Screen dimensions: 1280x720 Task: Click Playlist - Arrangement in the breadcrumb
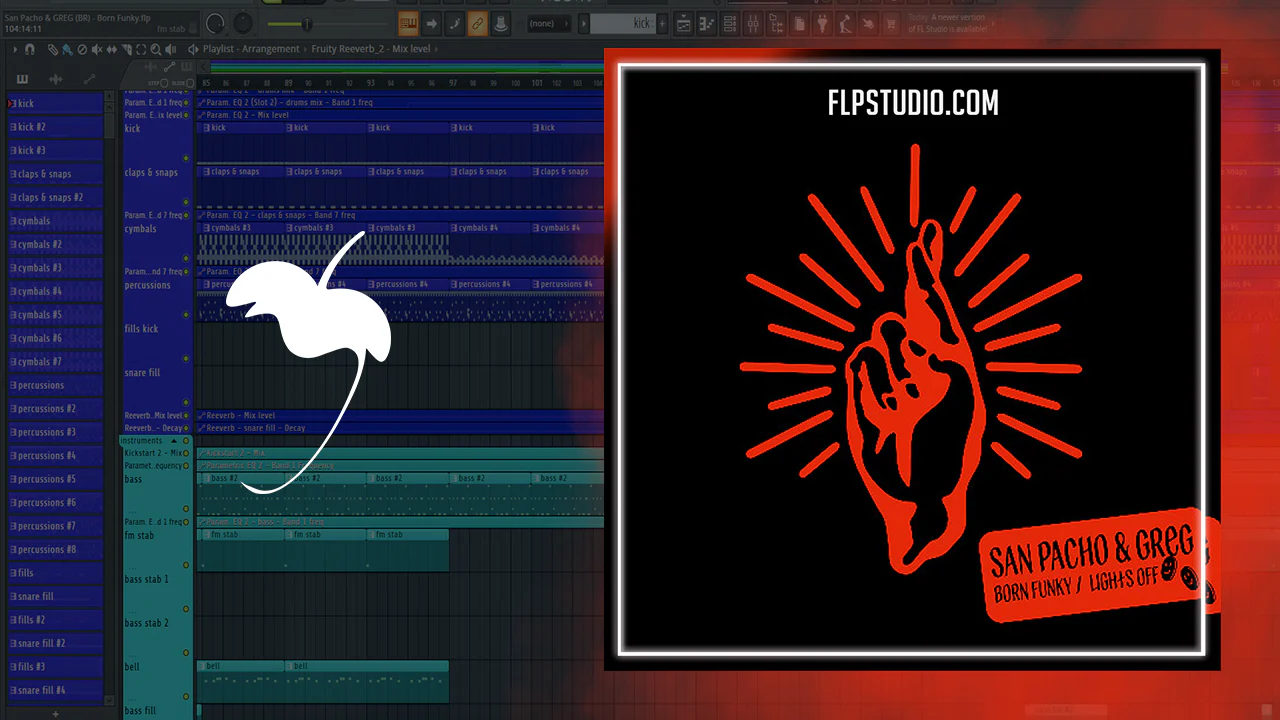coord(251,49)
